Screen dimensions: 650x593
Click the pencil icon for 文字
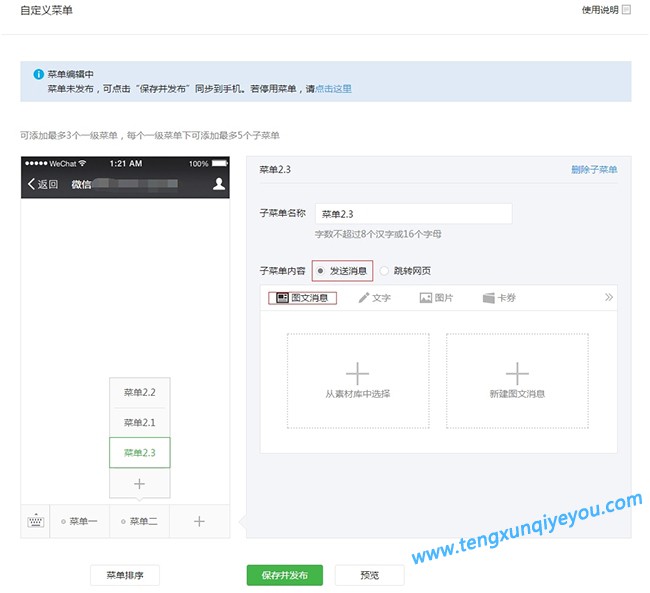pos(364,298)
